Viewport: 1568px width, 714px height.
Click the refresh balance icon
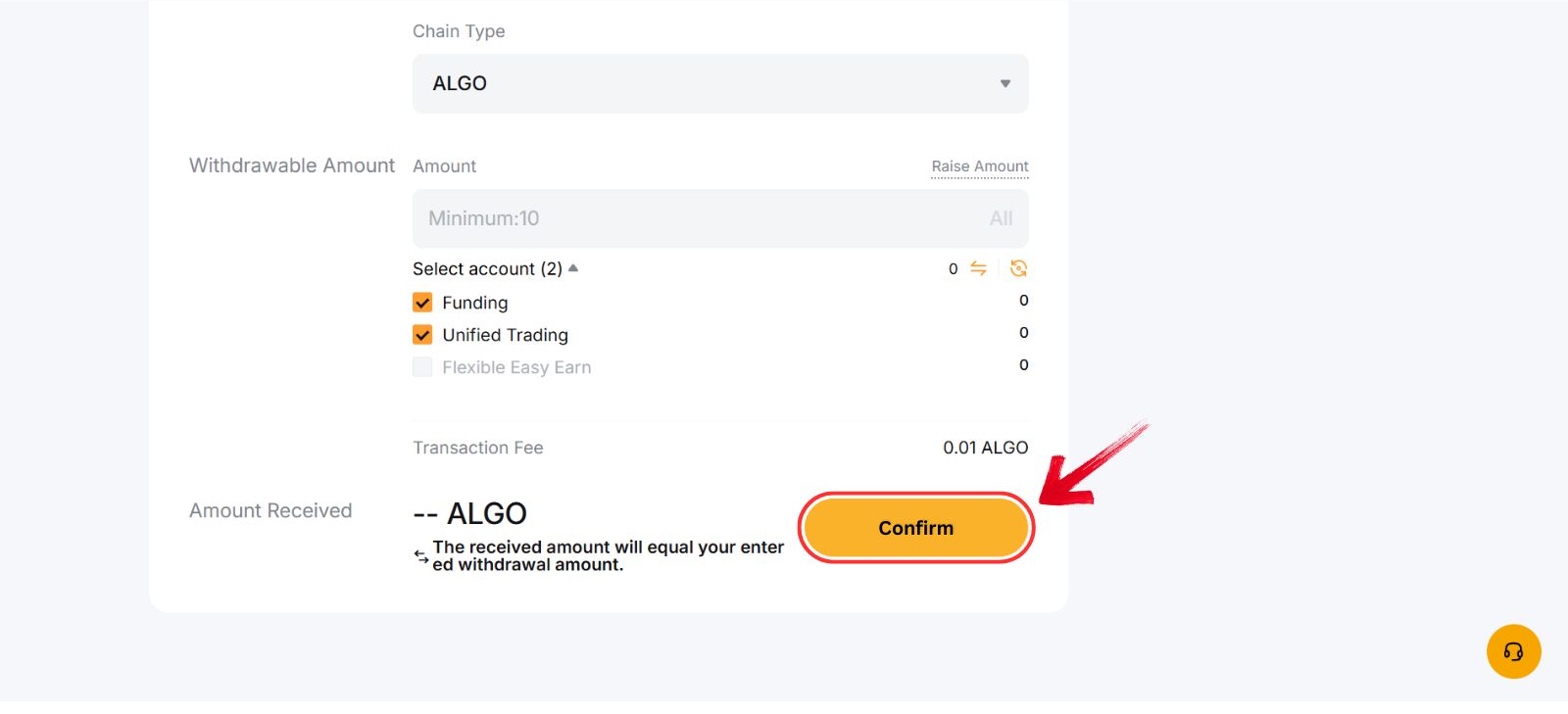[x=1017, y=267]
